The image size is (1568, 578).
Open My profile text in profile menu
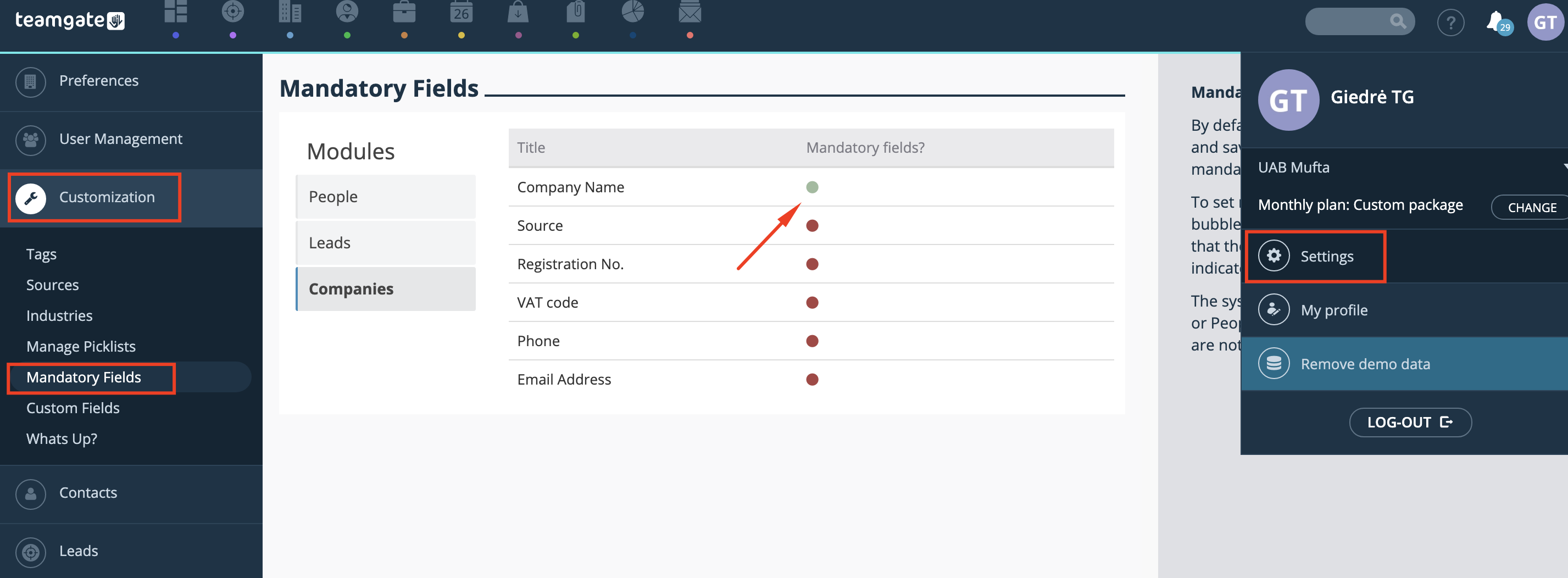(x=1333, y=310)
